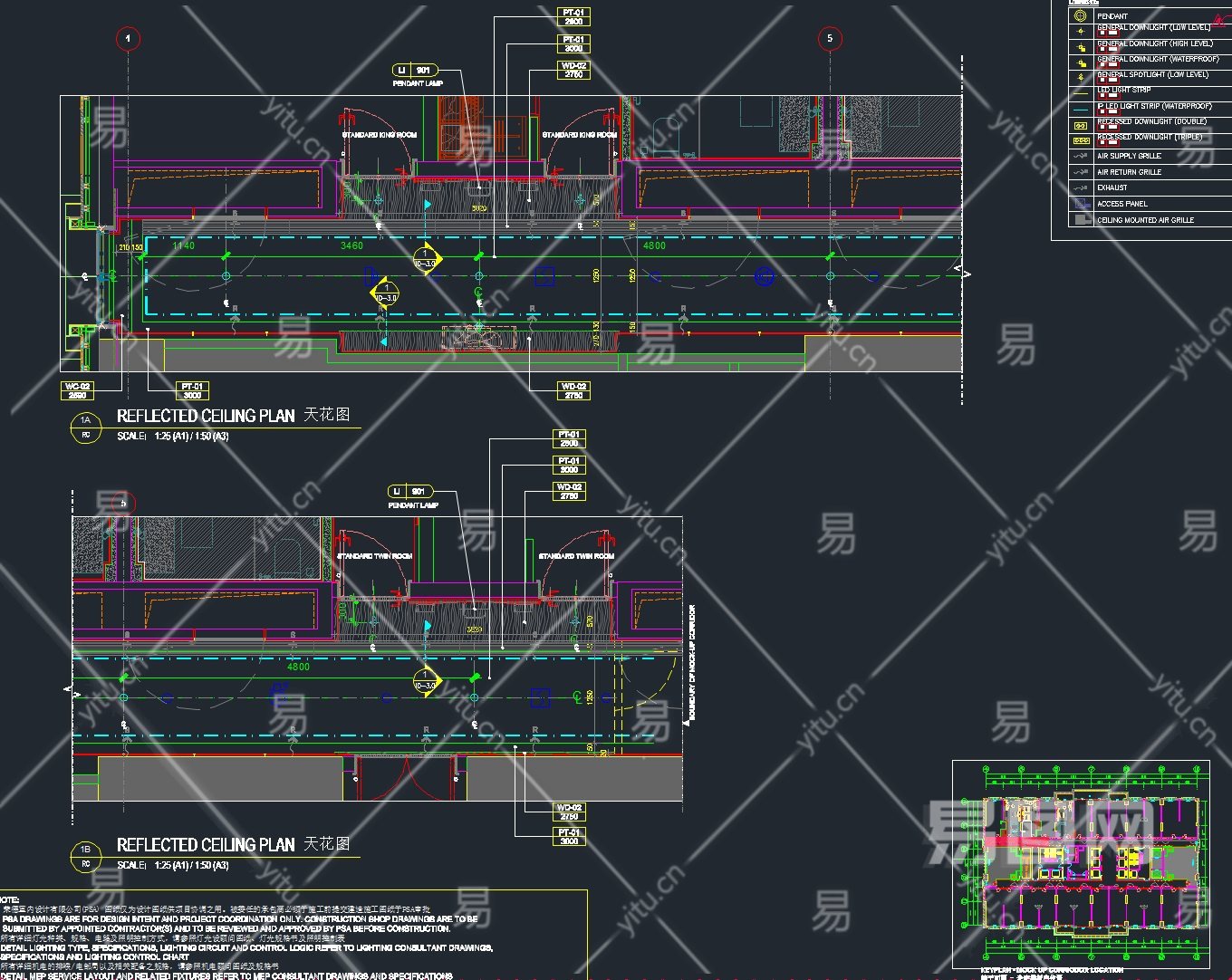Click the red revision triangle near legend

pos(1217,22)
